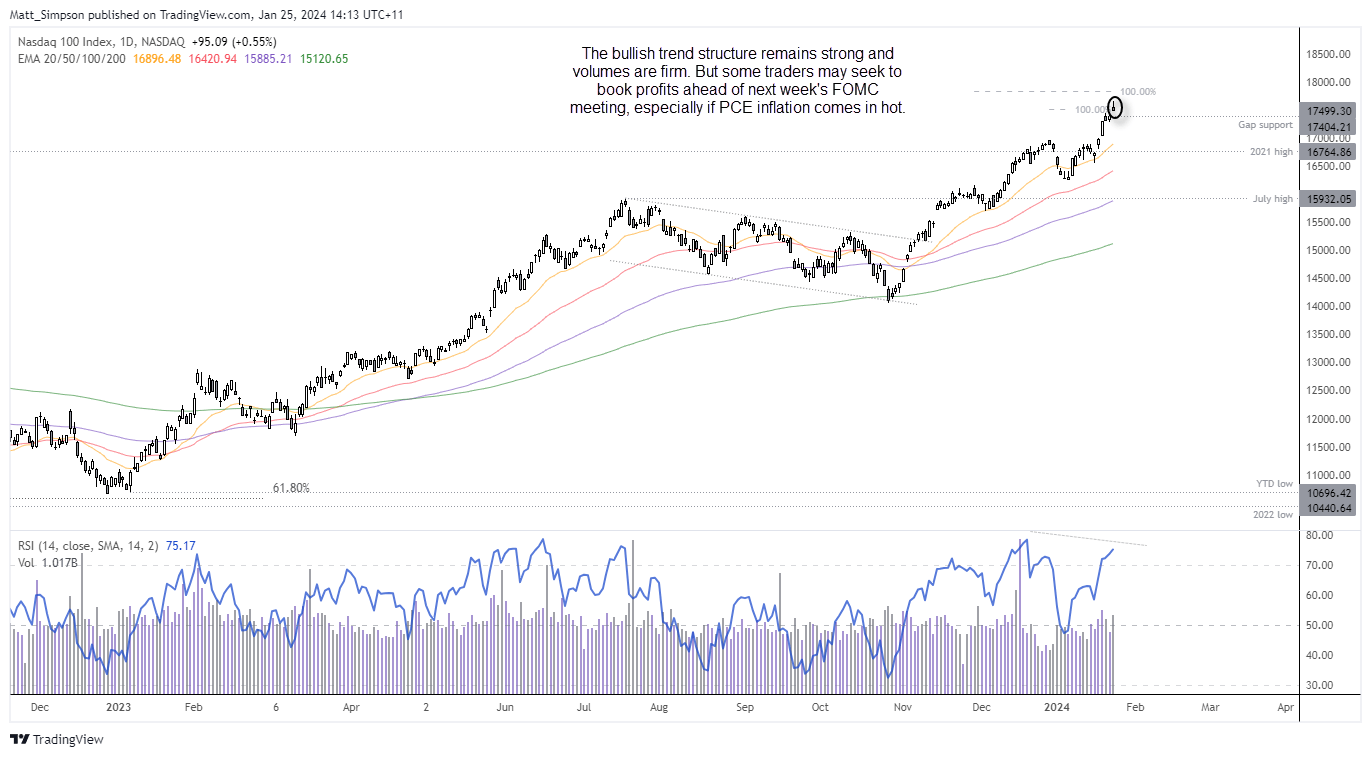Click the 2024 label on the time axis

coord(1057,707)
